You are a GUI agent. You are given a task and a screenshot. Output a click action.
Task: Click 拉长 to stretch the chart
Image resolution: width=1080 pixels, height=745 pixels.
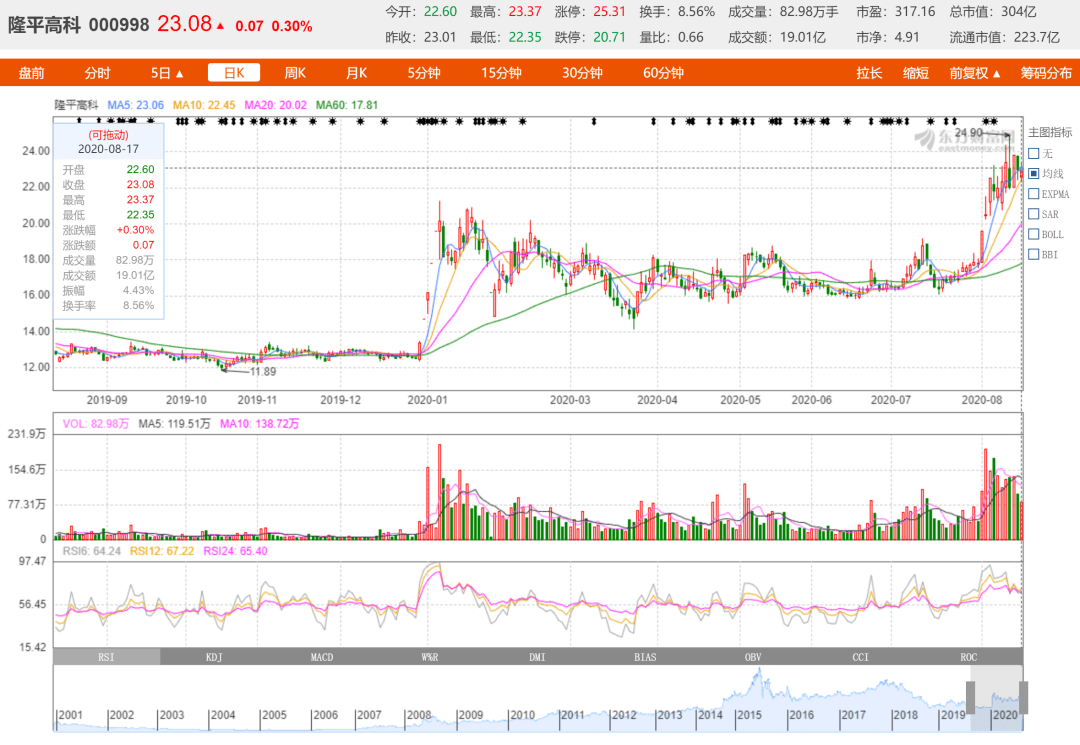coord(869,73)
